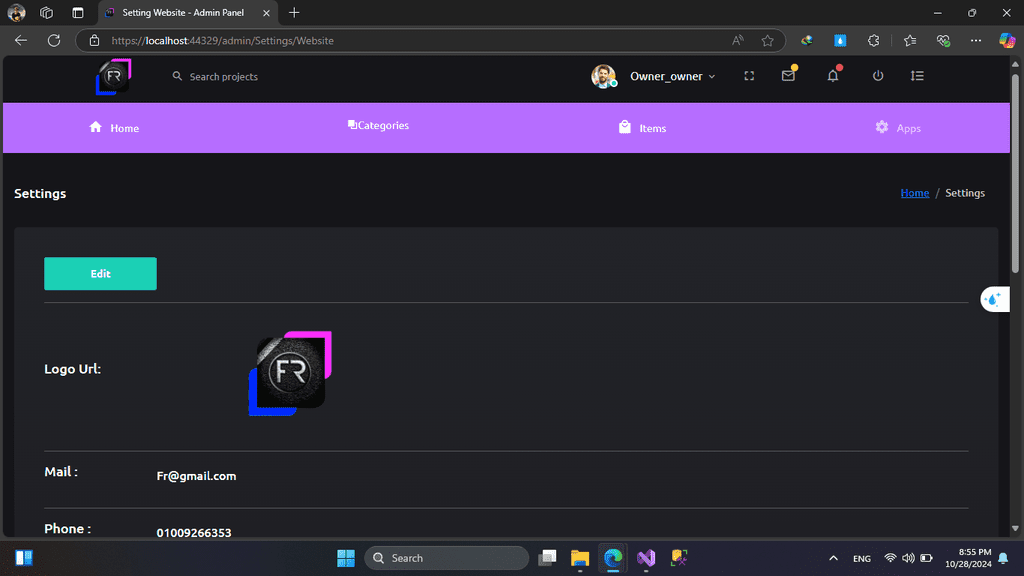
Task: Follow the Home breadcrumb link
Action: 914,193
